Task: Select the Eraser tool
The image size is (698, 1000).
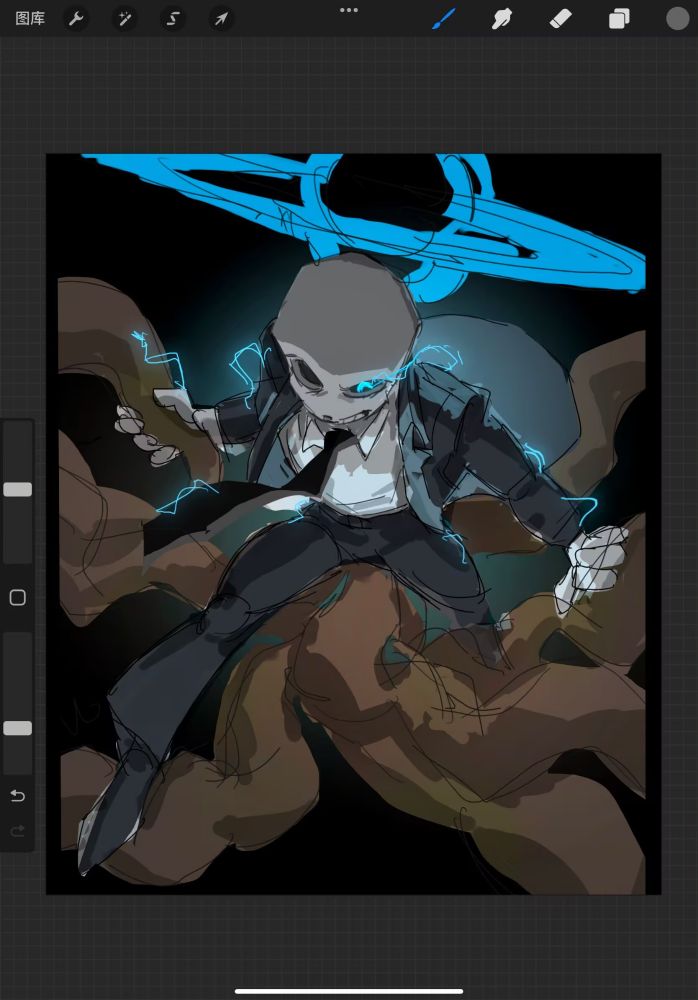Action: [561, 18]
